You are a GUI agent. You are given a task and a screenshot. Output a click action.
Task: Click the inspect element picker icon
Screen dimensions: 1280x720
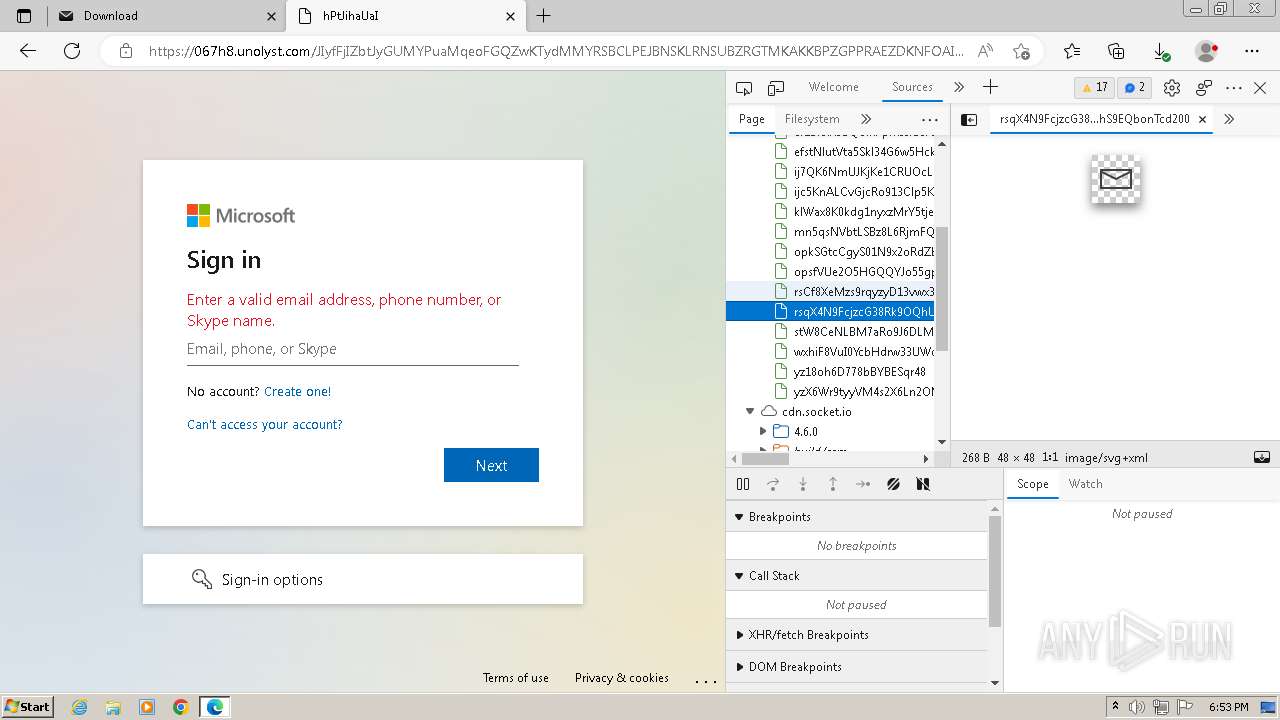pos(743,88)
